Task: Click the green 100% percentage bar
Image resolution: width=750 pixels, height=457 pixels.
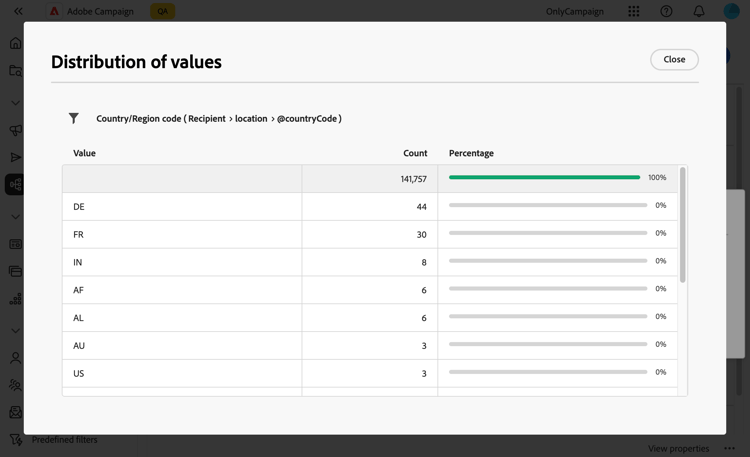Action: (x=544, y=178)
